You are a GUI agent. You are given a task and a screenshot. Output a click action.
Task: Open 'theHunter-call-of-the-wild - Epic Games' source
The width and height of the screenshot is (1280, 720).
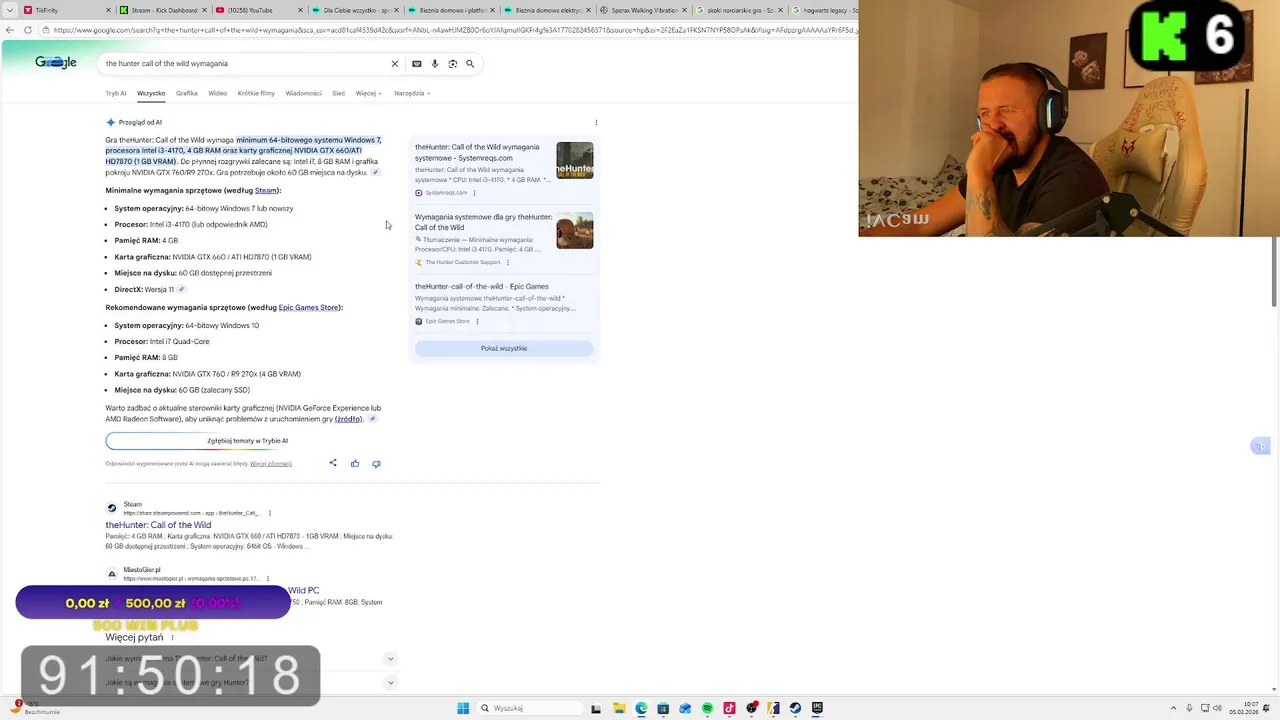click(482, 287)
